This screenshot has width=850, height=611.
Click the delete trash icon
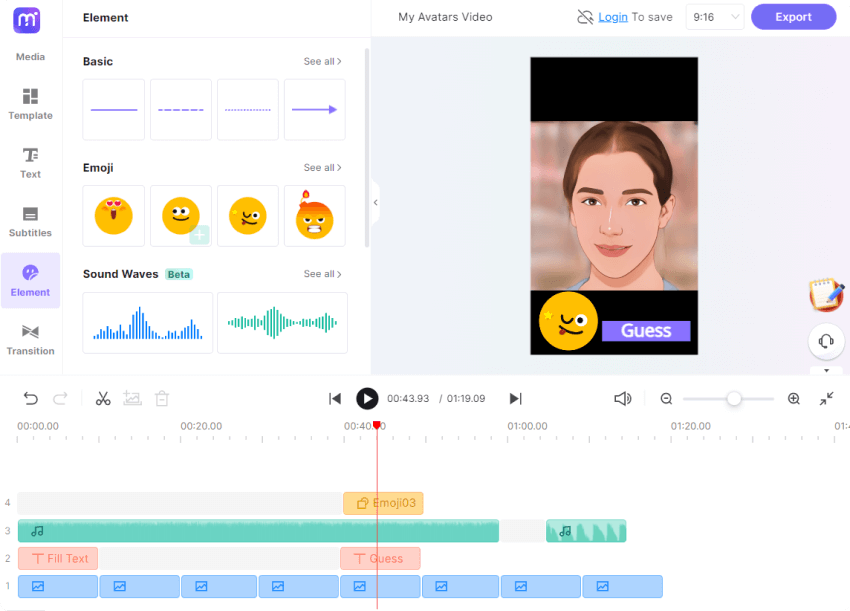(x=162, y=399)
